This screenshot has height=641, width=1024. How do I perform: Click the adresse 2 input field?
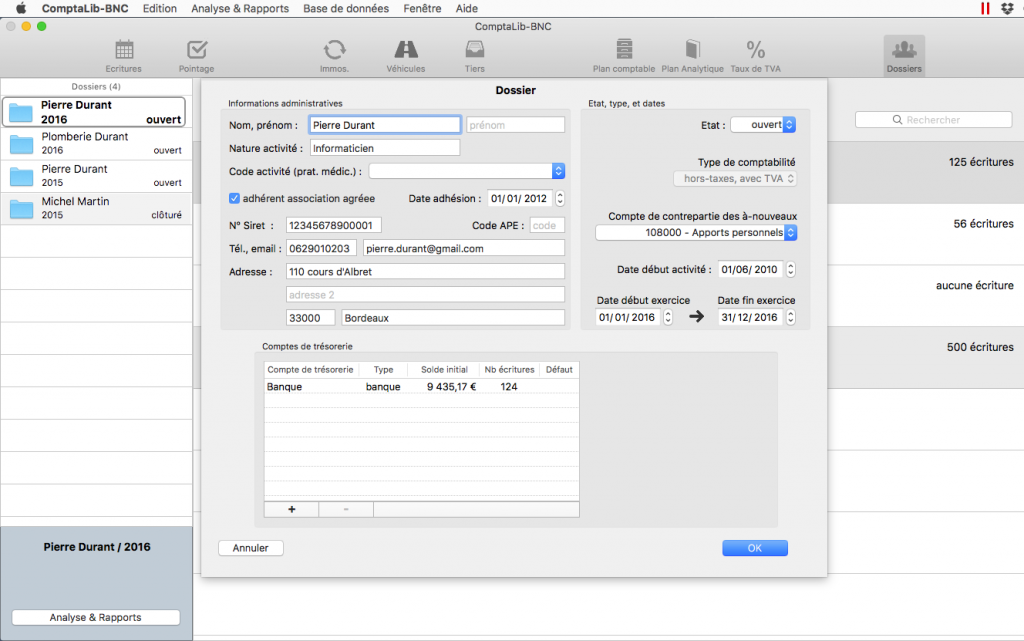click(425, 294)
